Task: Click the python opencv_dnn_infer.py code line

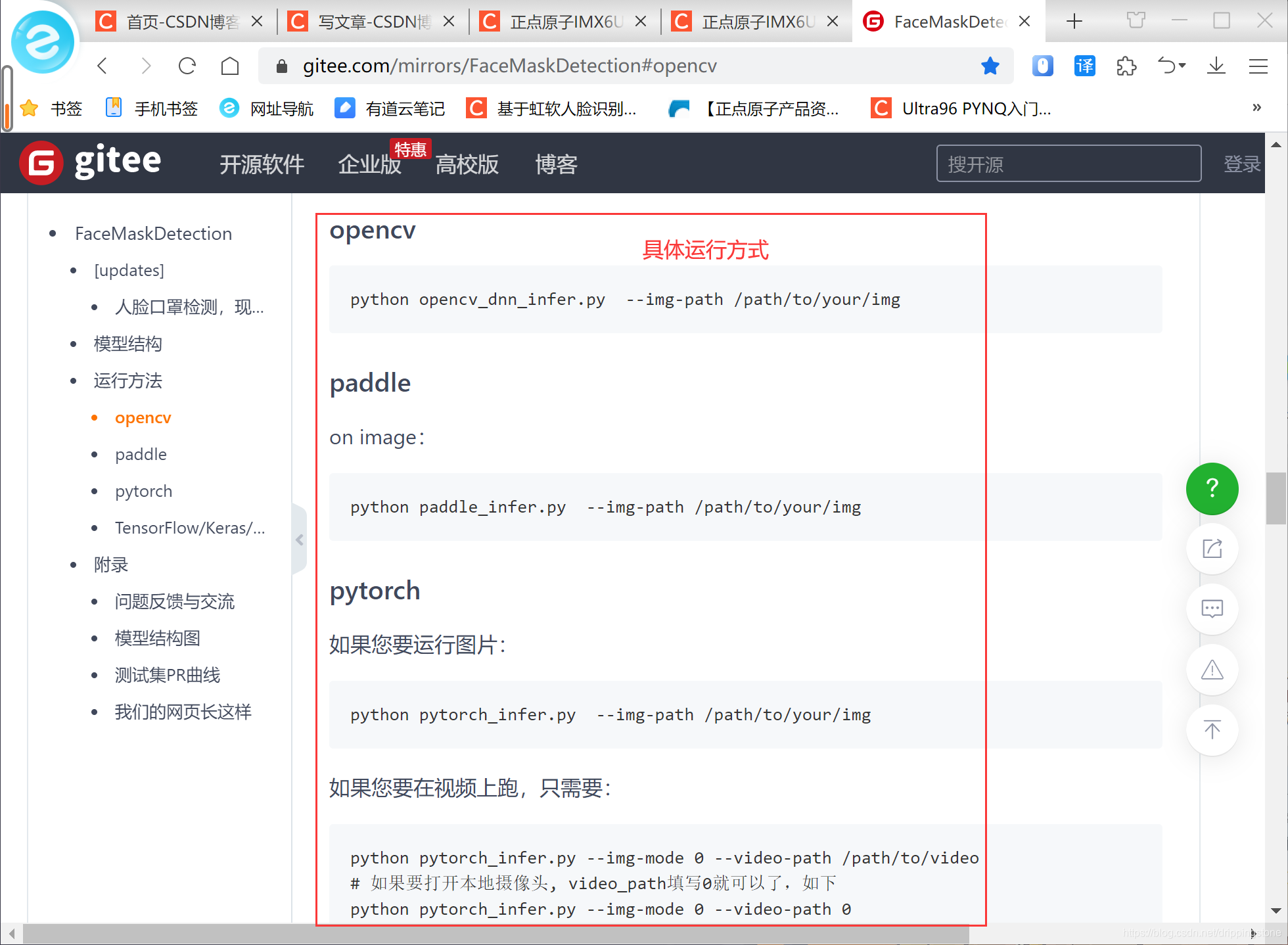Action: 625,300
